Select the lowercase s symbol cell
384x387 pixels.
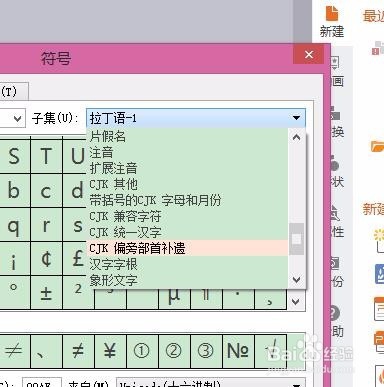75,225
